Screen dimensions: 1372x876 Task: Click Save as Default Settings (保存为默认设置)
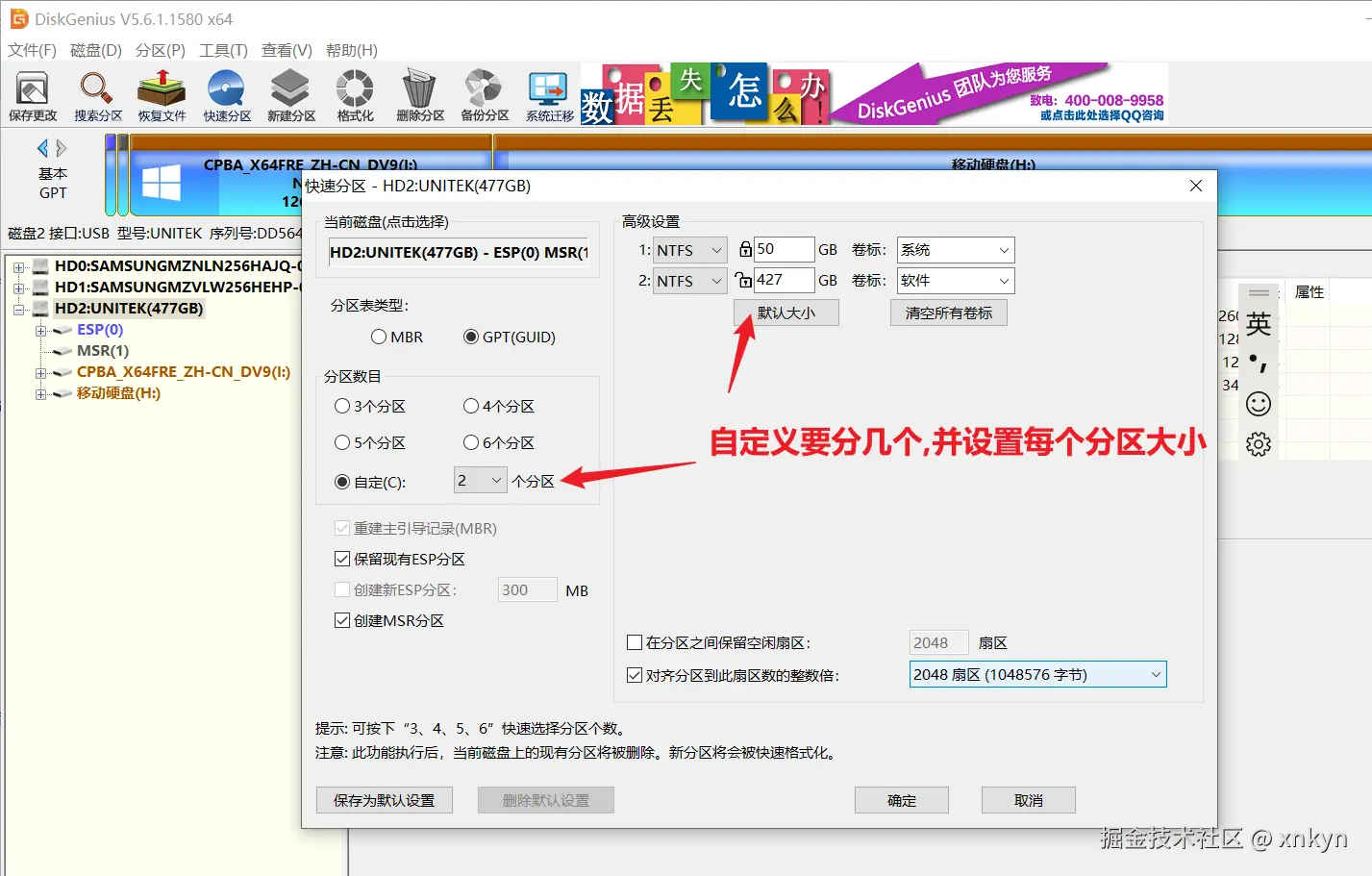tap(385, 800)
